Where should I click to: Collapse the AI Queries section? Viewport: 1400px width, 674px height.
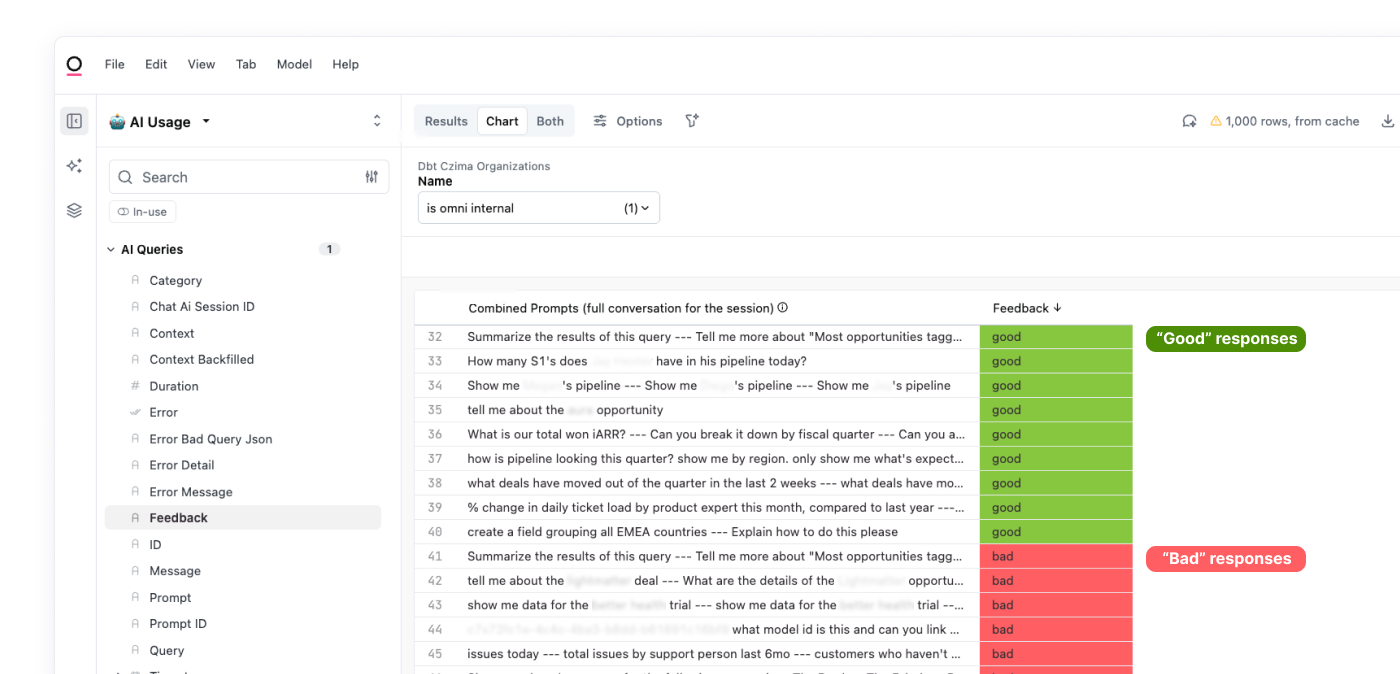point(110,249)
